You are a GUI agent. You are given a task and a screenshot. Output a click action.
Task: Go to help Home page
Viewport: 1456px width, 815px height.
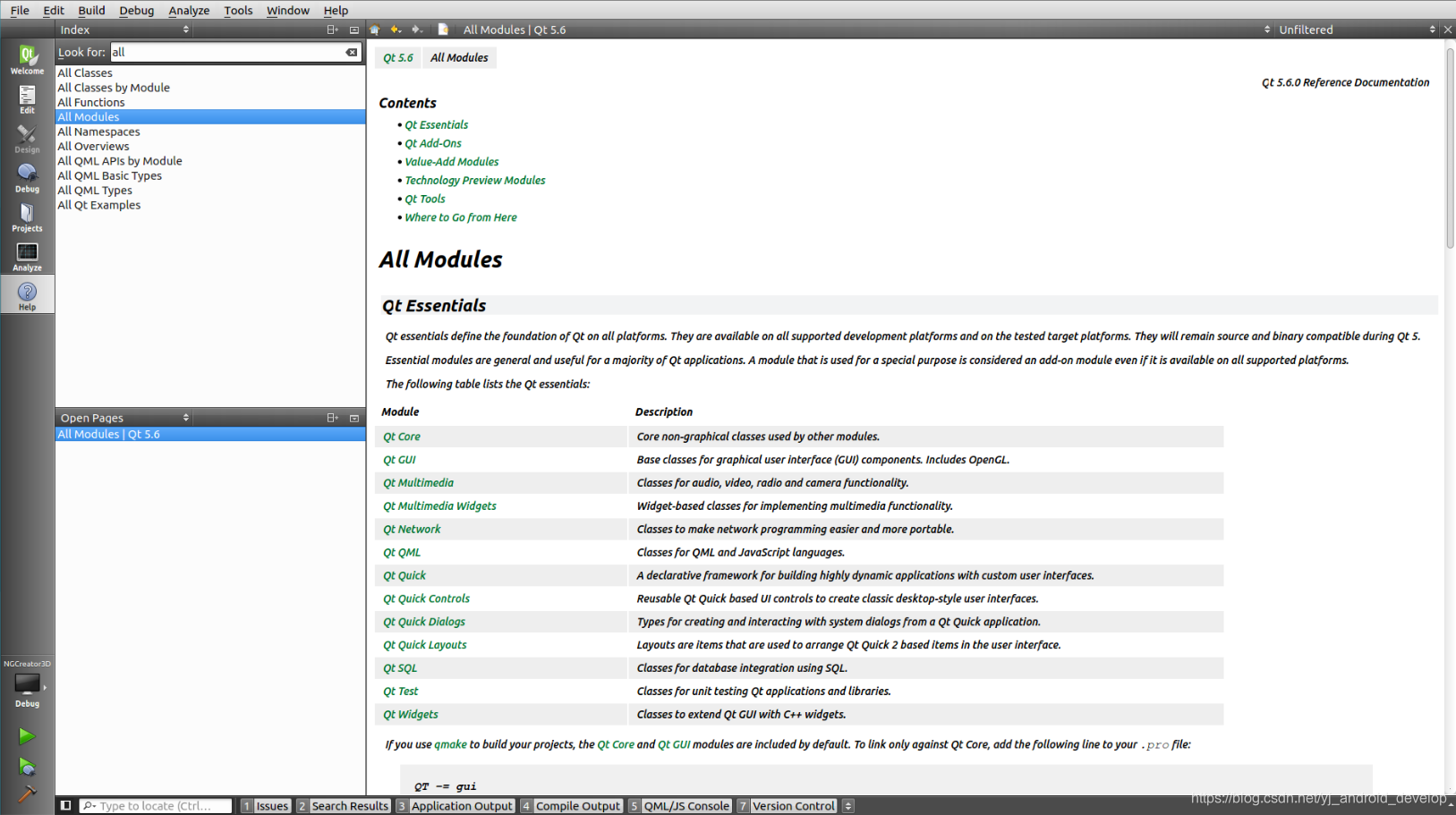375,30
